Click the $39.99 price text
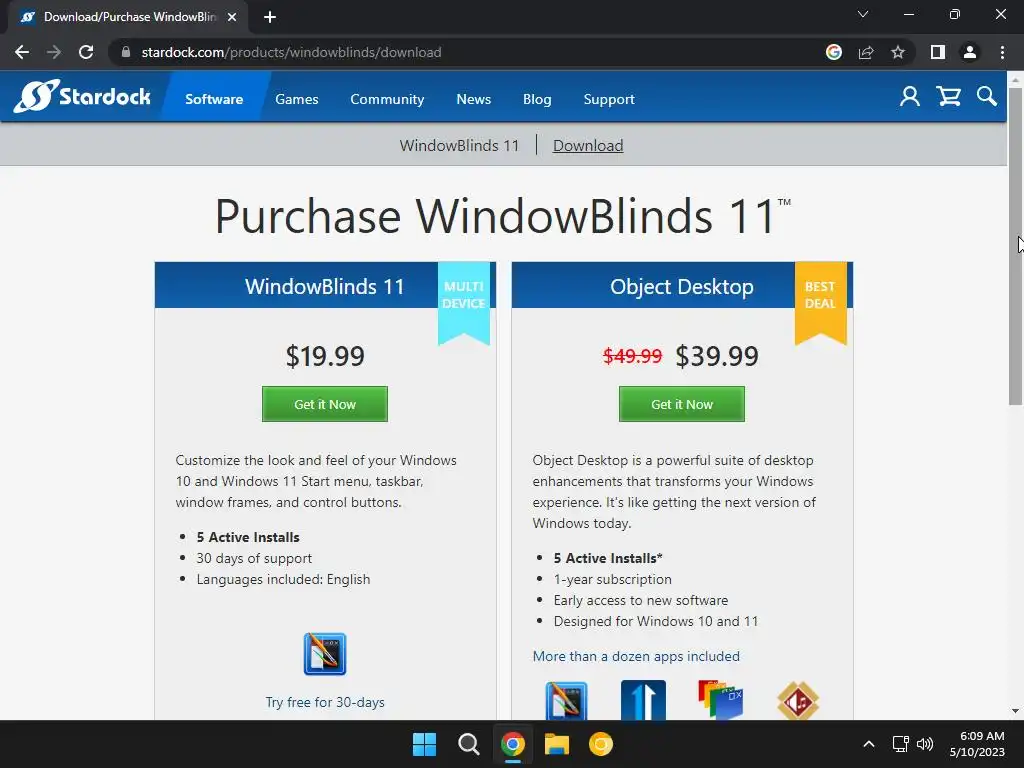1024x768 pixels. tap(716, 356)
